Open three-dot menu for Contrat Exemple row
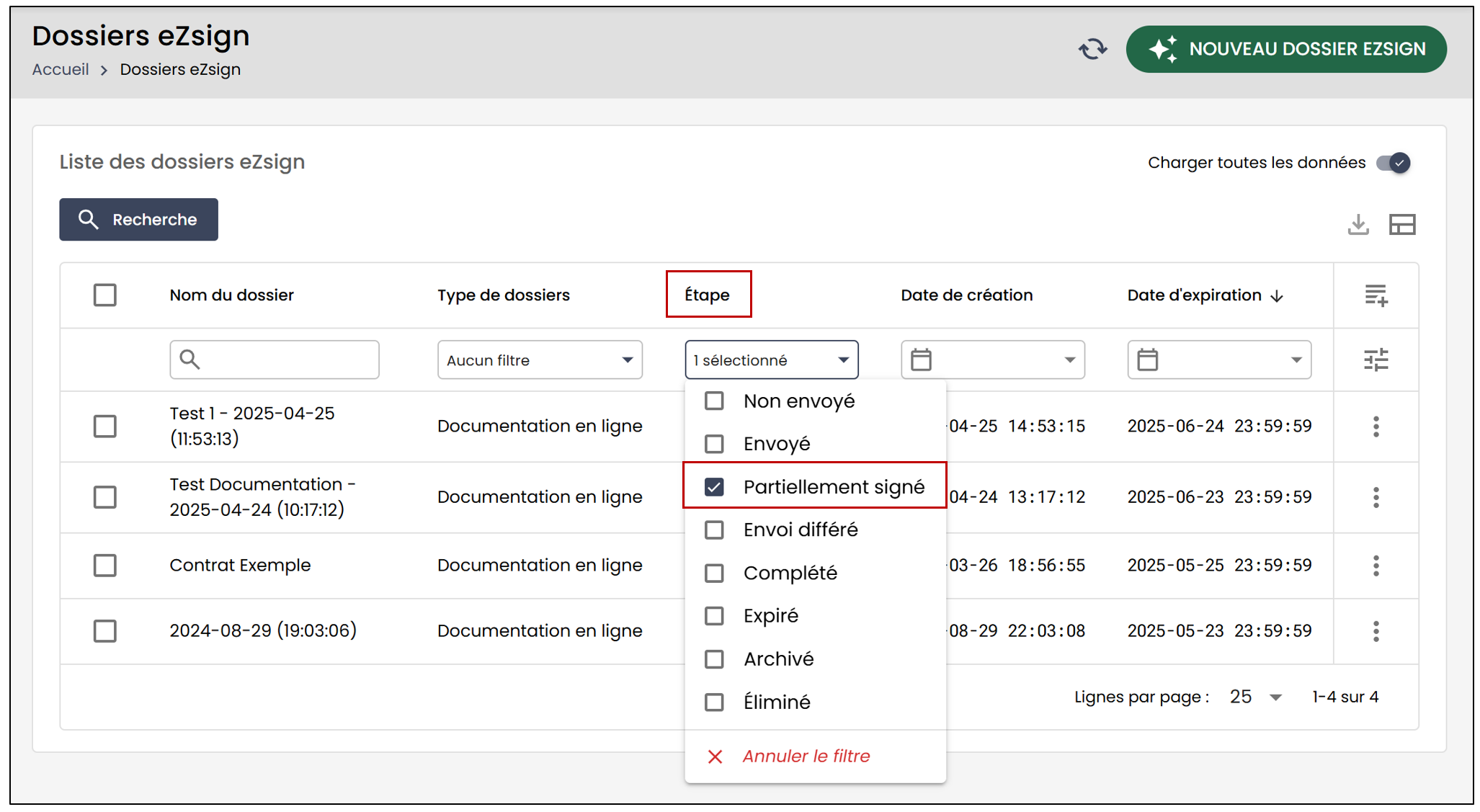 pos(1376,566)
